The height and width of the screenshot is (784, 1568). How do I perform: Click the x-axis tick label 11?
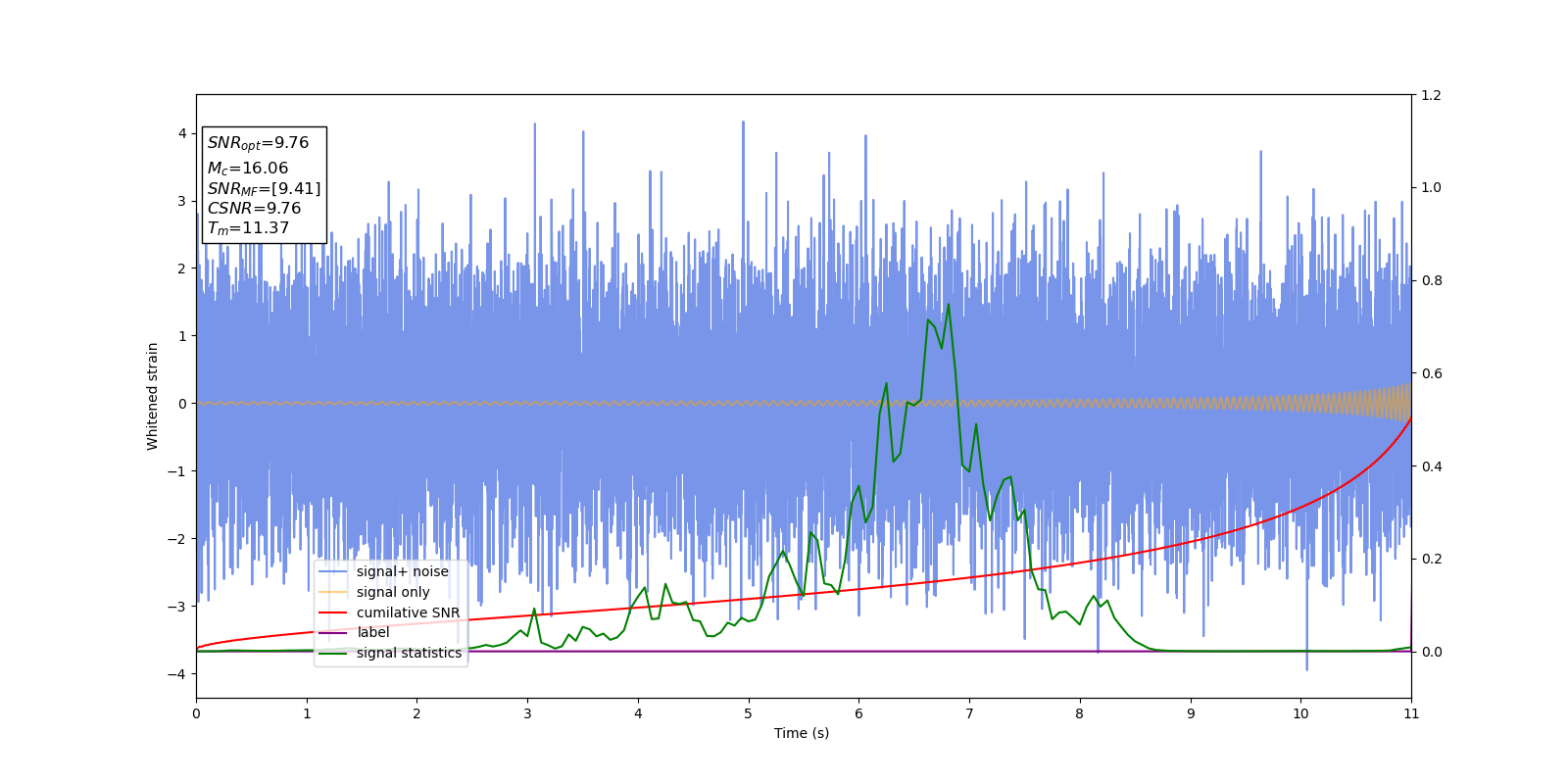coord(1411,713)
